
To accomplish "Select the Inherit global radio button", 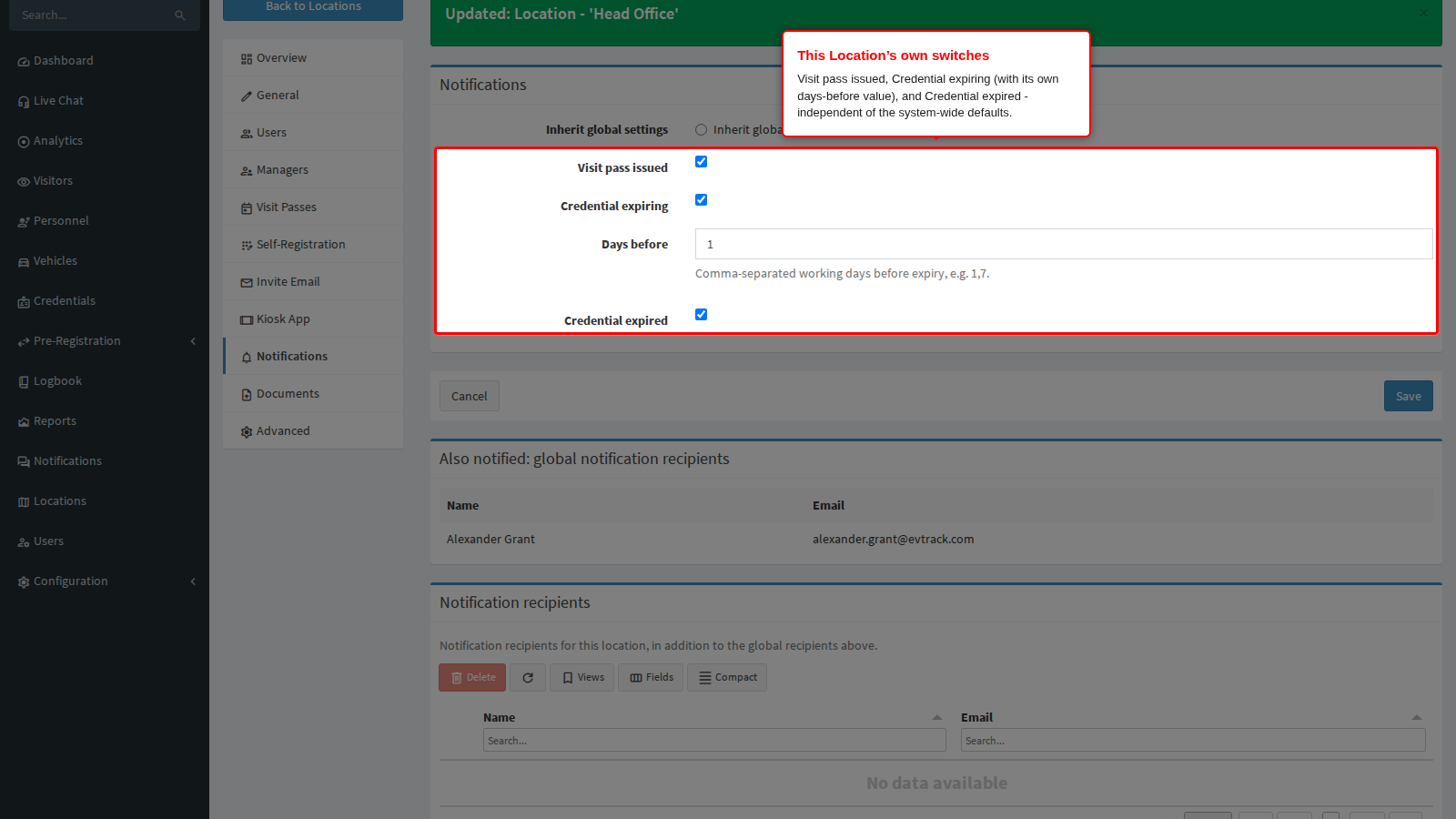I will pos(701,130).
